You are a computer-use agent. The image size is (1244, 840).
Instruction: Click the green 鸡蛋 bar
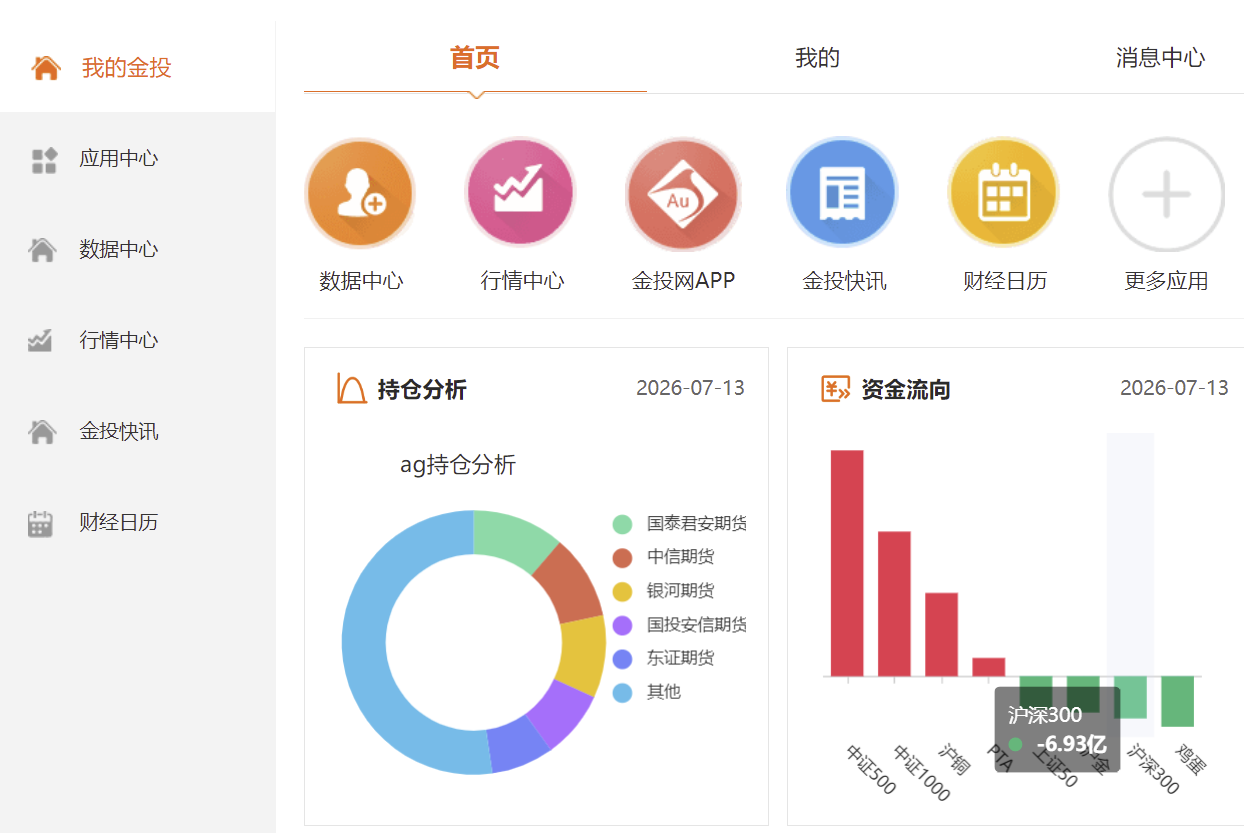(1177, 701)
